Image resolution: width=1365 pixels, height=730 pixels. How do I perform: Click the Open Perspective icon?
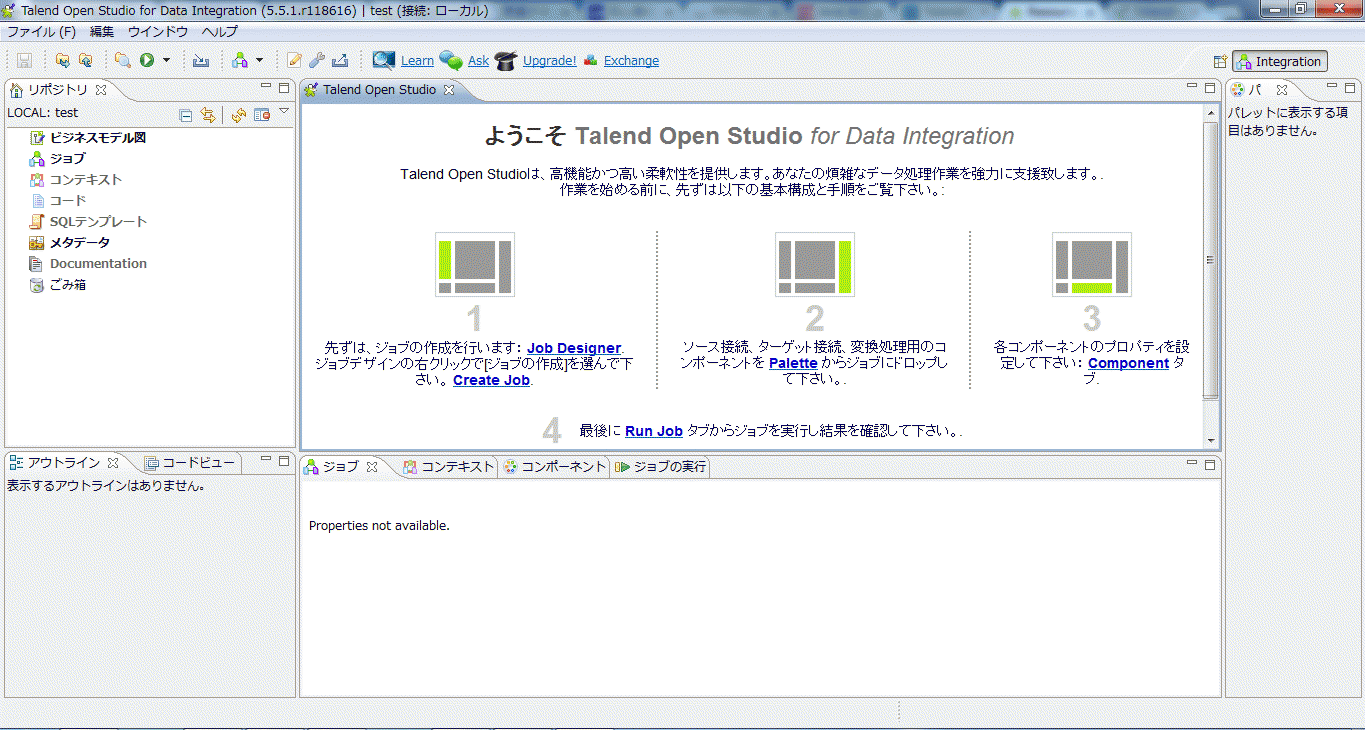click(x=1220, y=61)
